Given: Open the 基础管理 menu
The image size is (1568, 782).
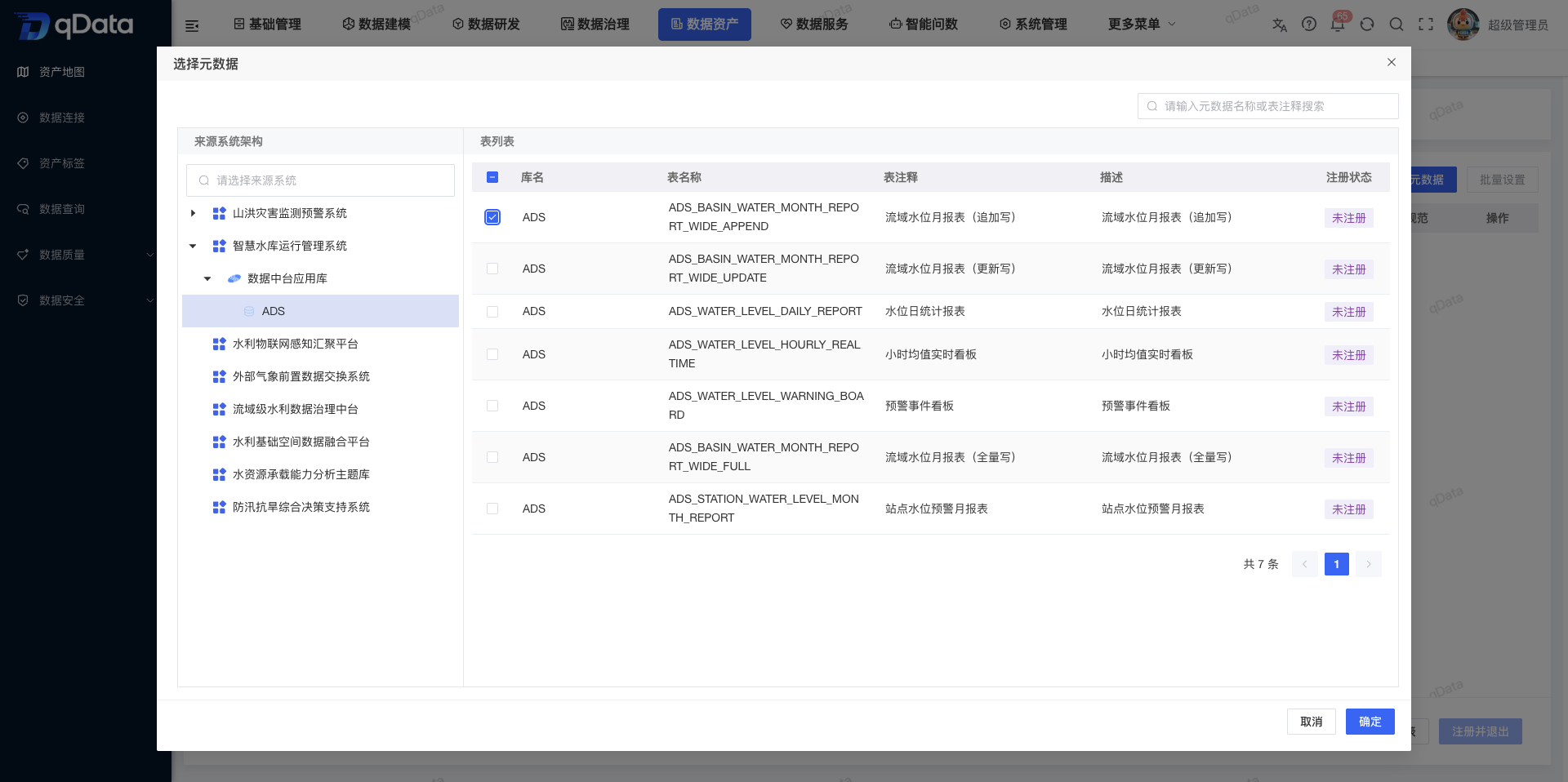Looking at the screenshot, I should pyautogui.click(x=268, y=24).
